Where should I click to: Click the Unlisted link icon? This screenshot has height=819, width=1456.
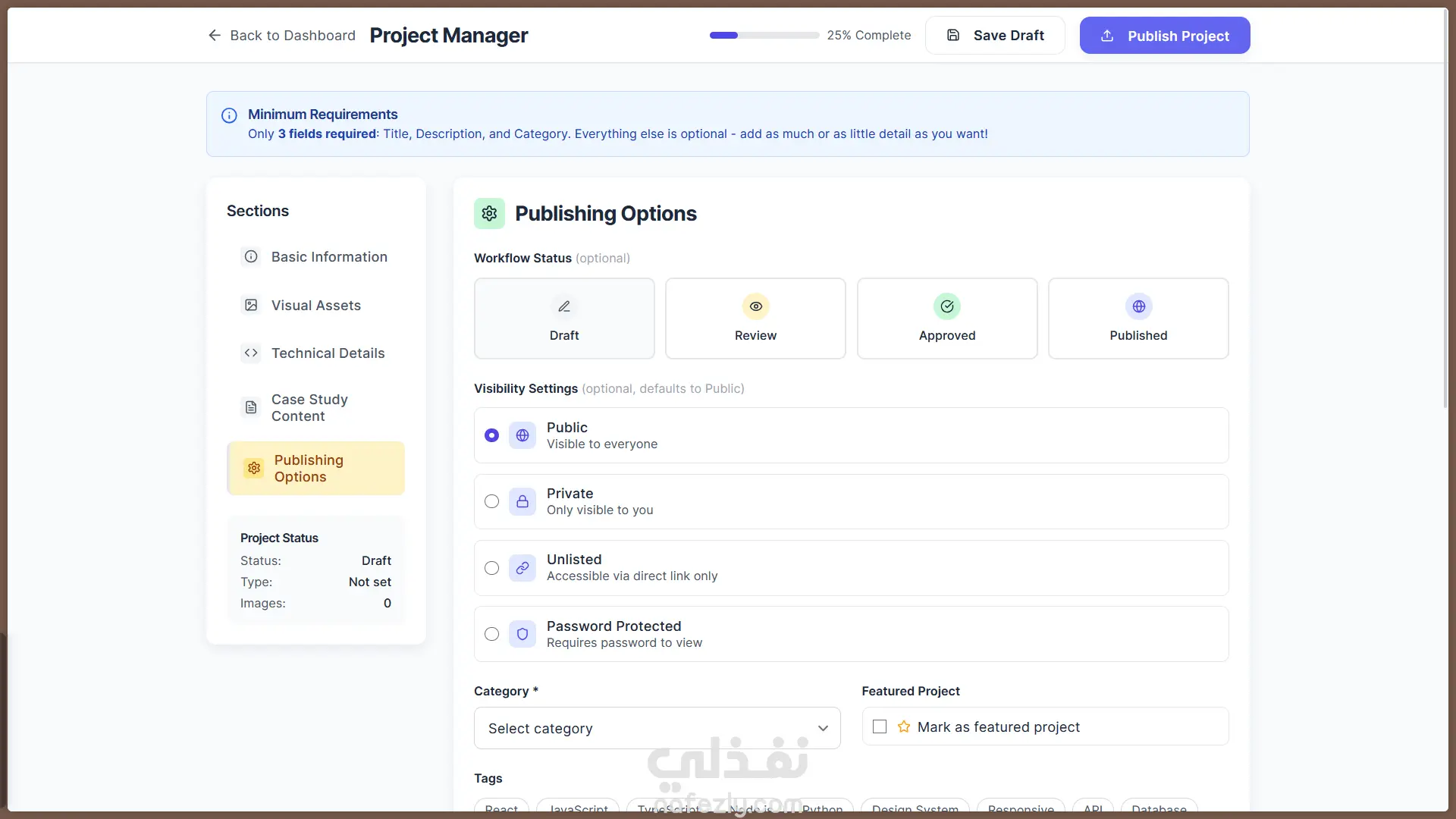click(522, 568)
